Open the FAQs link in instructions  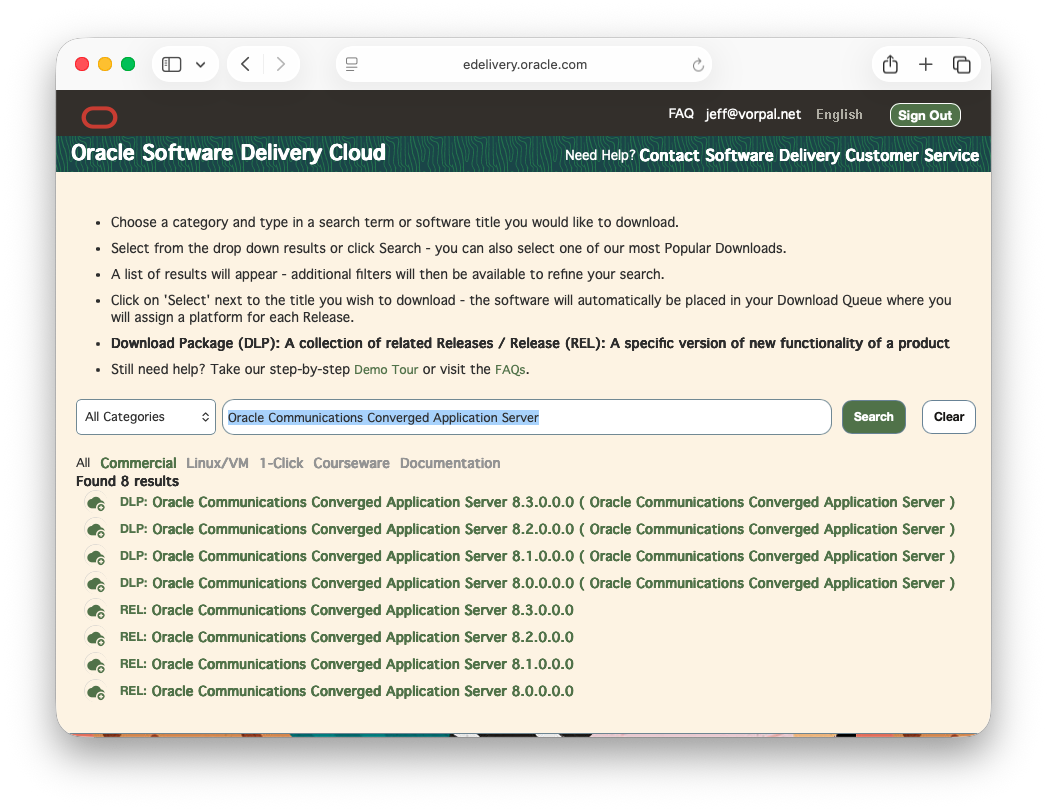510,369
